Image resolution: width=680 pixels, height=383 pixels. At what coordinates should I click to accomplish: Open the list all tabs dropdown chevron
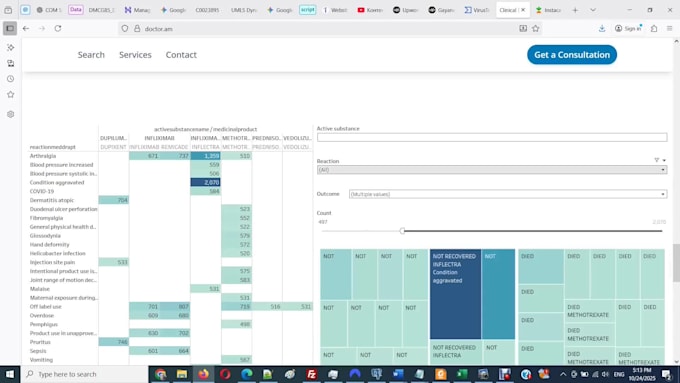[x=593, y=10]
